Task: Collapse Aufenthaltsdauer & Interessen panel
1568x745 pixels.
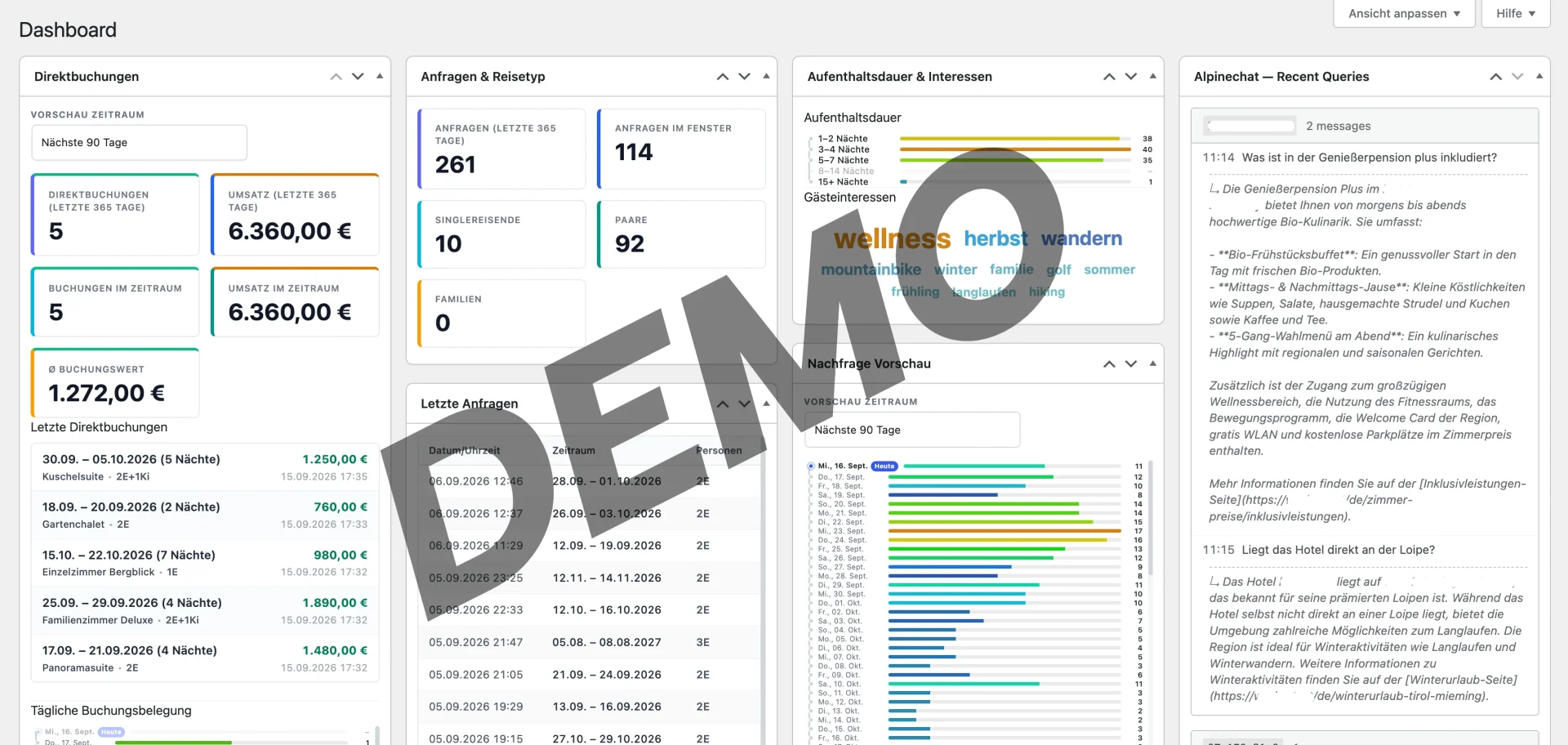Action: click(x=1153, y=77)
